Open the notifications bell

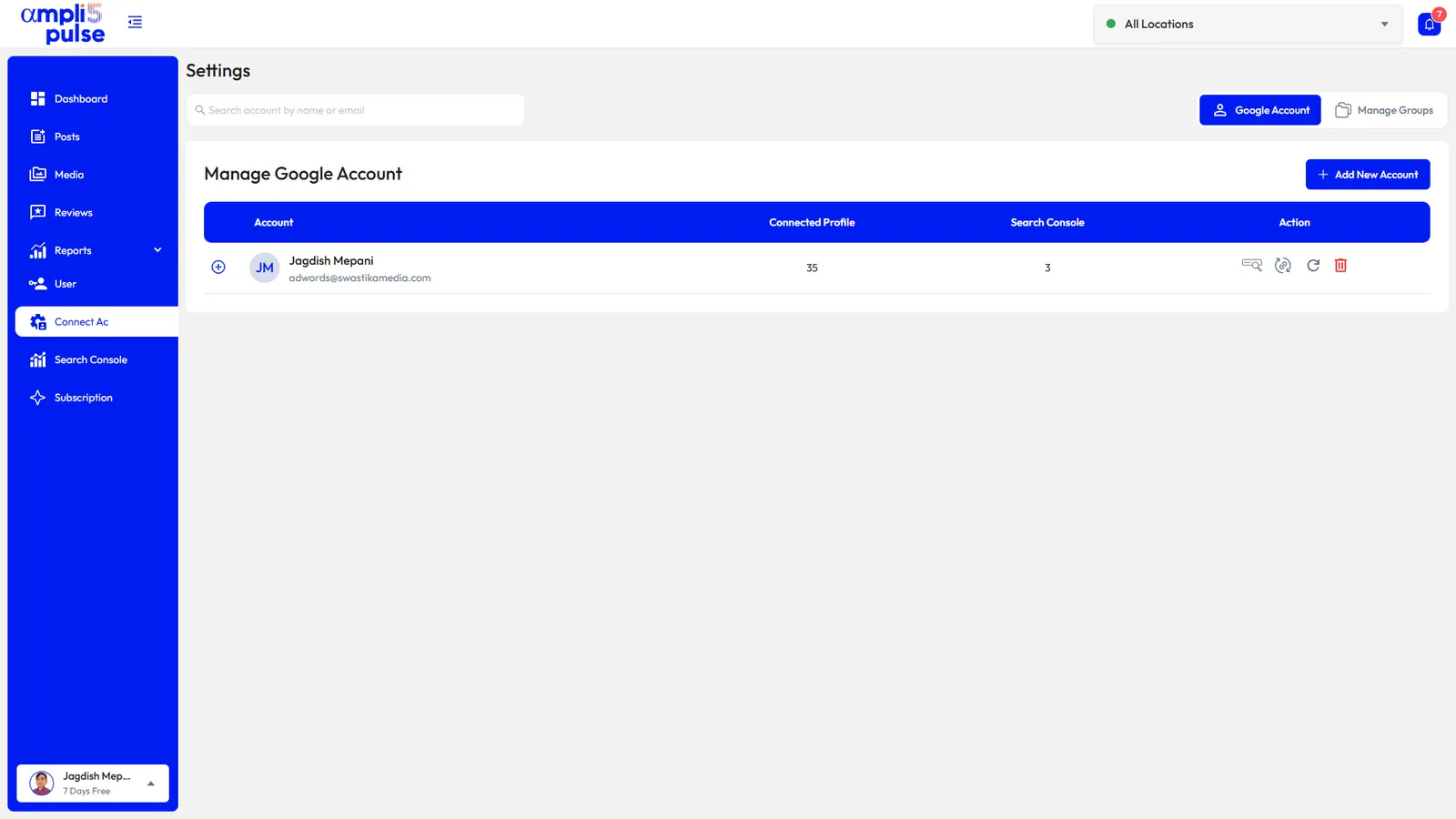[x=1430, y=24]
